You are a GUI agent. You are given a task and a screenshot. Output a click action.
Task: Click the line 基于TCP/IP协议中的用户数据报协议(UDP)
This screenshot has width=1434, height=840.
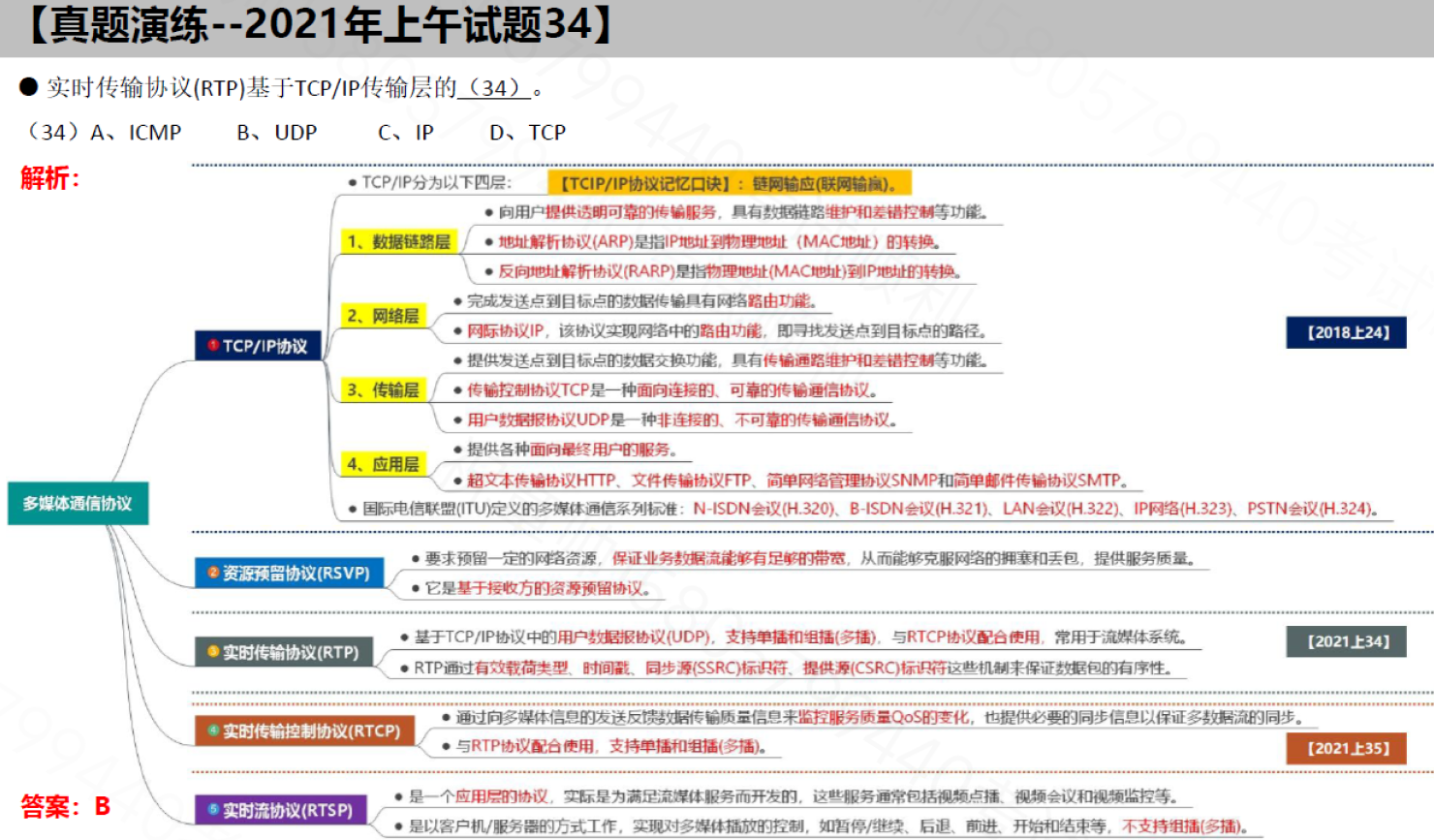(794, 638)
